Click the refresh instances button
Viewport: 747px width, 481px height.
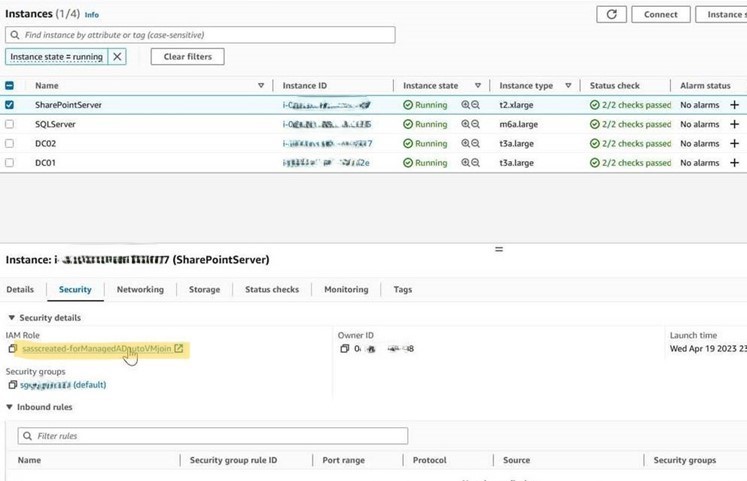pos(611,14)
